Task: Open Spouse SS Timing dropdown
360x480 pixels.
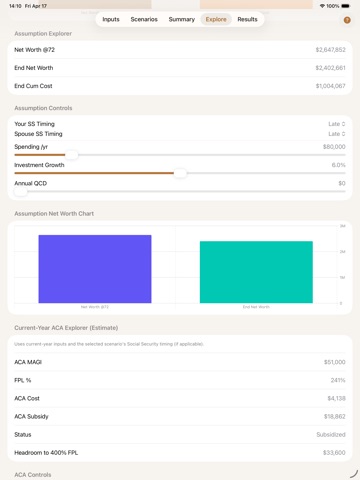Action: (336, 134)
